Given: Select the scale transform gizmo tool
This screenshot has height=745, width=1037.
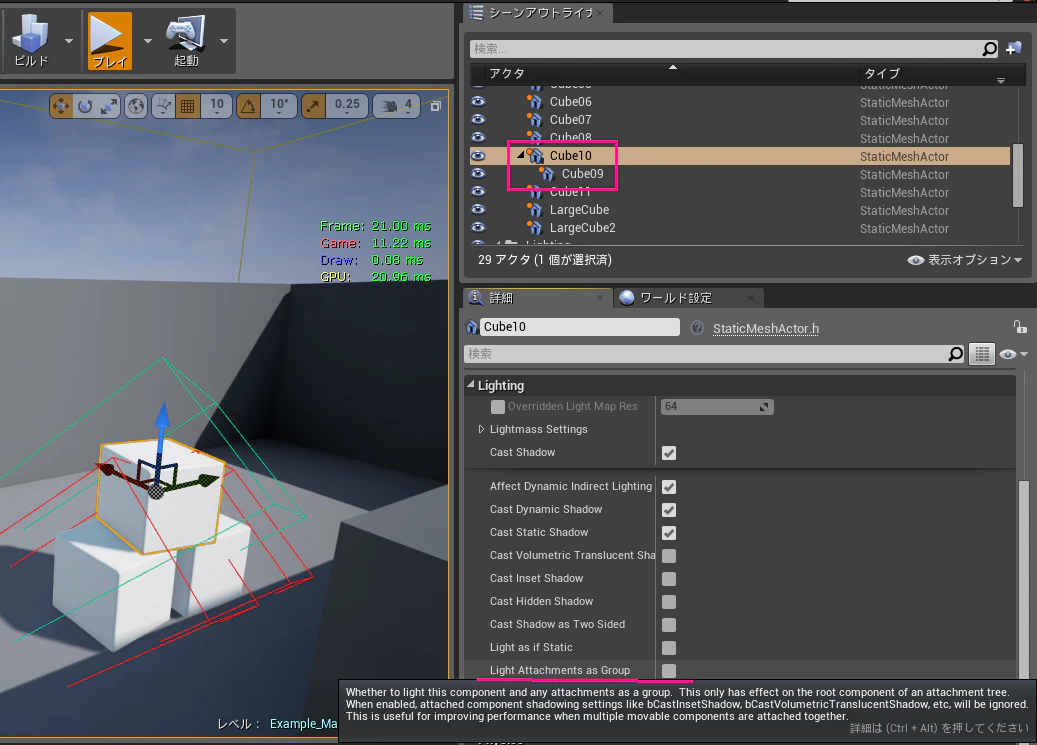Looking at the screenshot, I should point(108,106).
